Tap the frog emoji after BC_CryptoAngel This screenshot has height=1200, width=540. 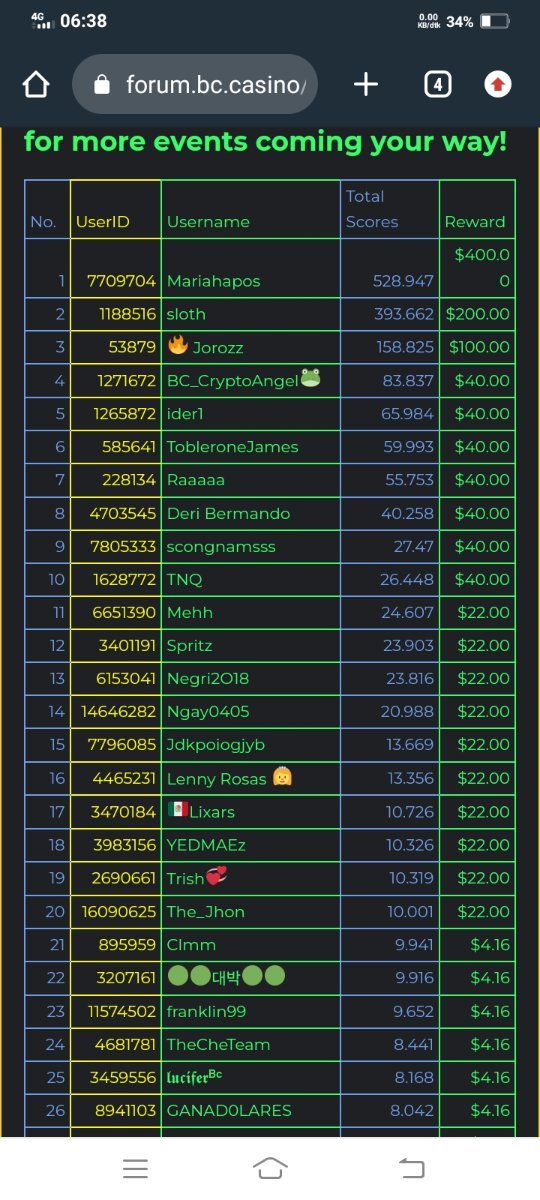click(x=310, y=378)
